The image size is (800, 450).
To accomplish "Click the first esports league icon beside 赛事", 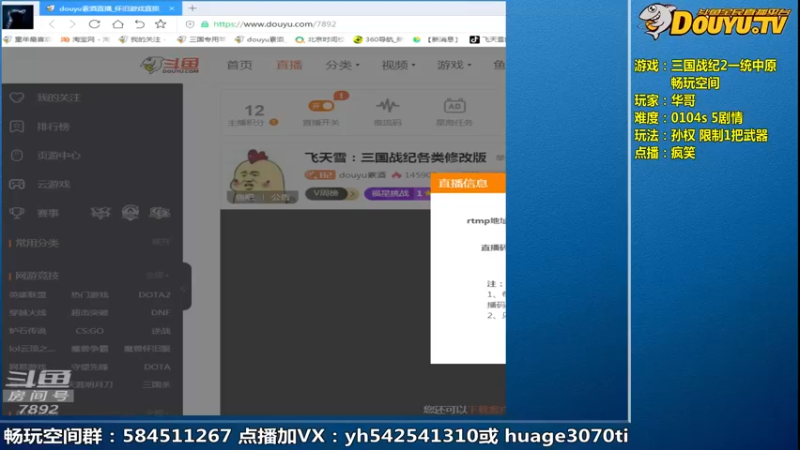I will tap(100, 213).
